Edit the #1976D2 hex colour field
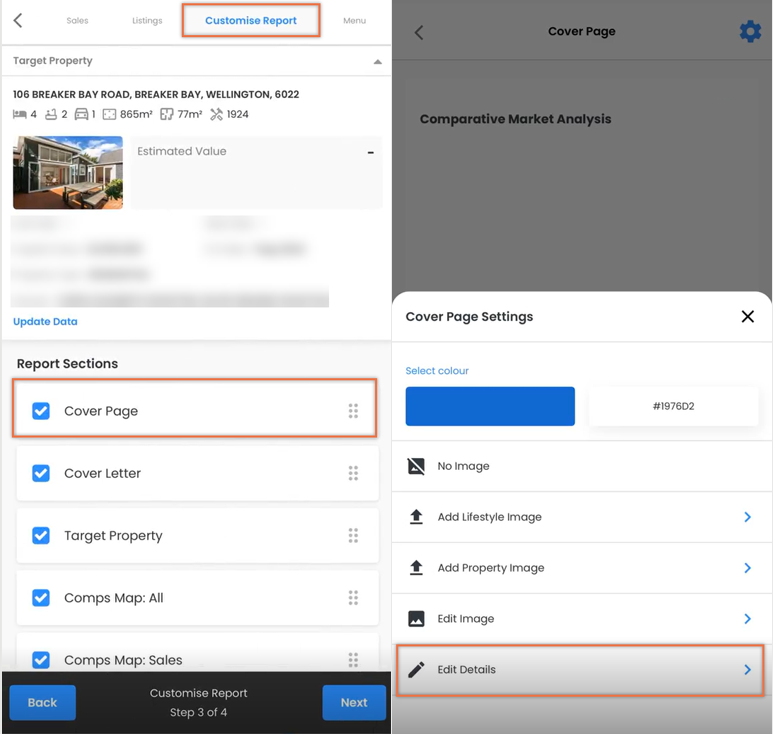This screenshot has width=774, height=734. (x=673, y=406)
